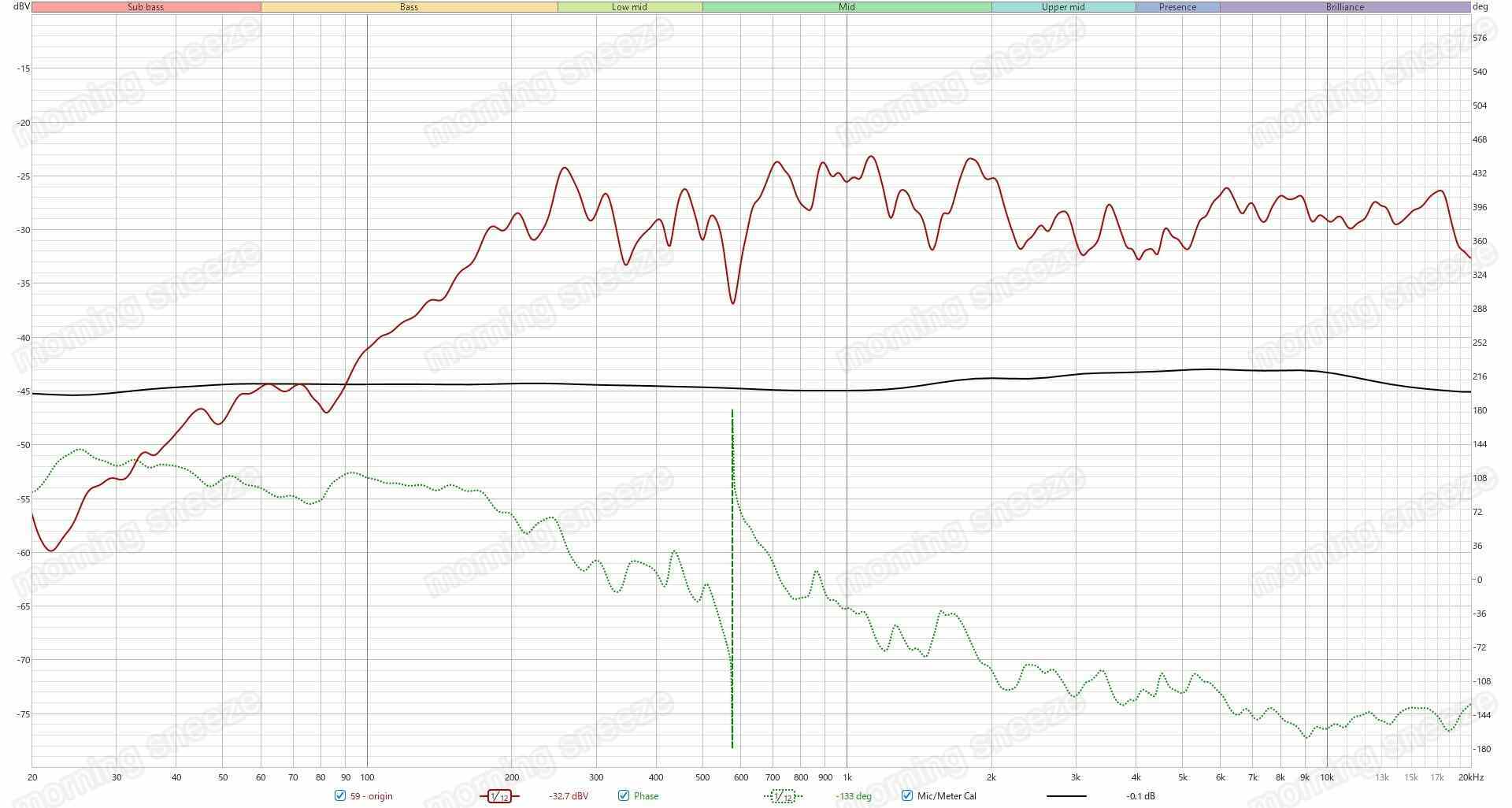
Task: Toggle the Phase trace checkbox
Action: 624,795
